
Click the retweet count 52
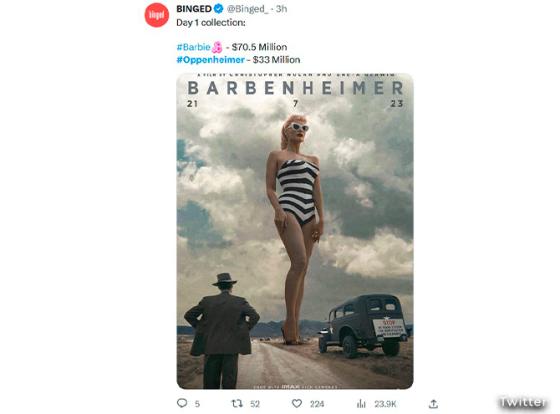tap(255, 404)
